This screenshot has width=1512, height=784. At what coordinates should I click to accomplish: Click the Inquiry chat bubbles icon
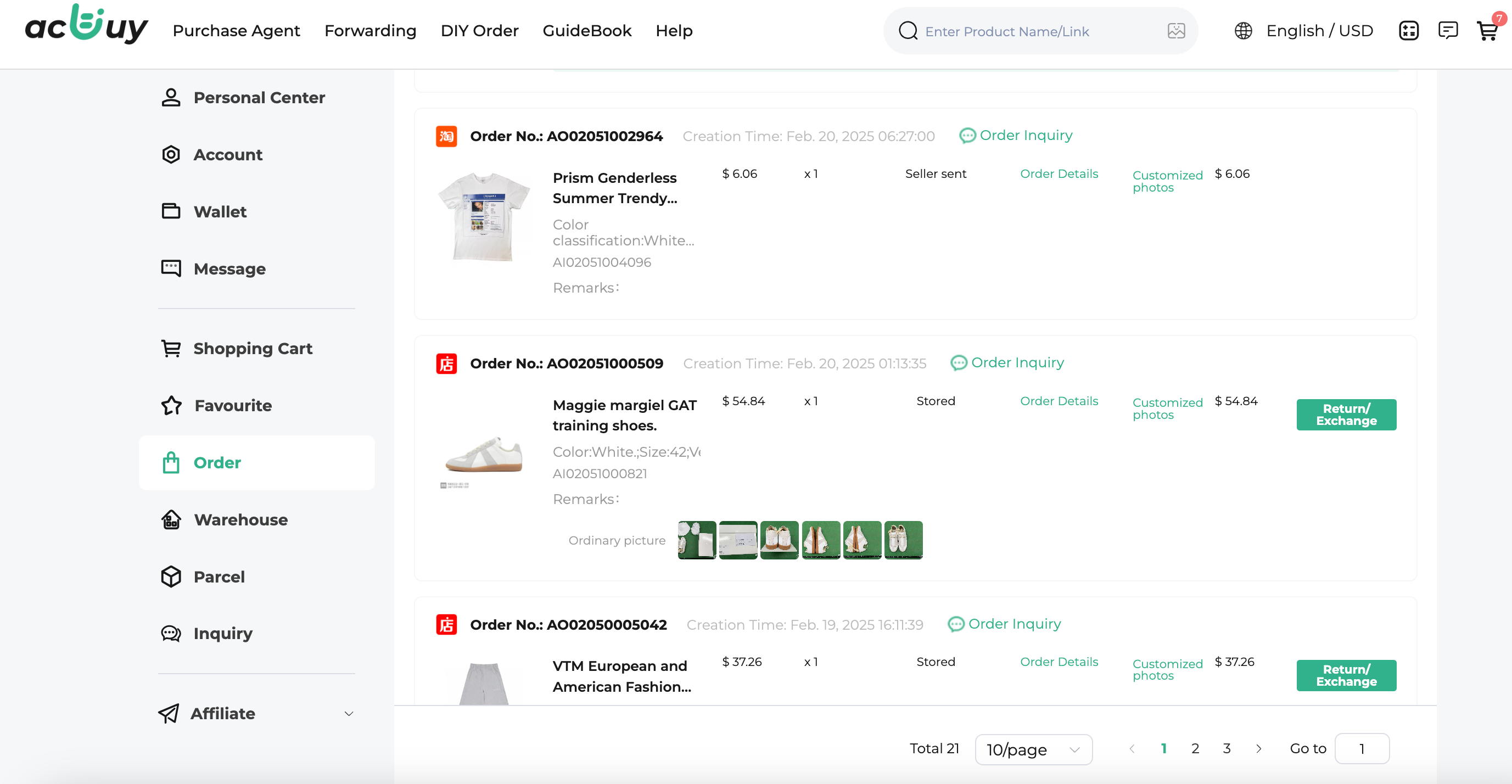pos(171,634)
